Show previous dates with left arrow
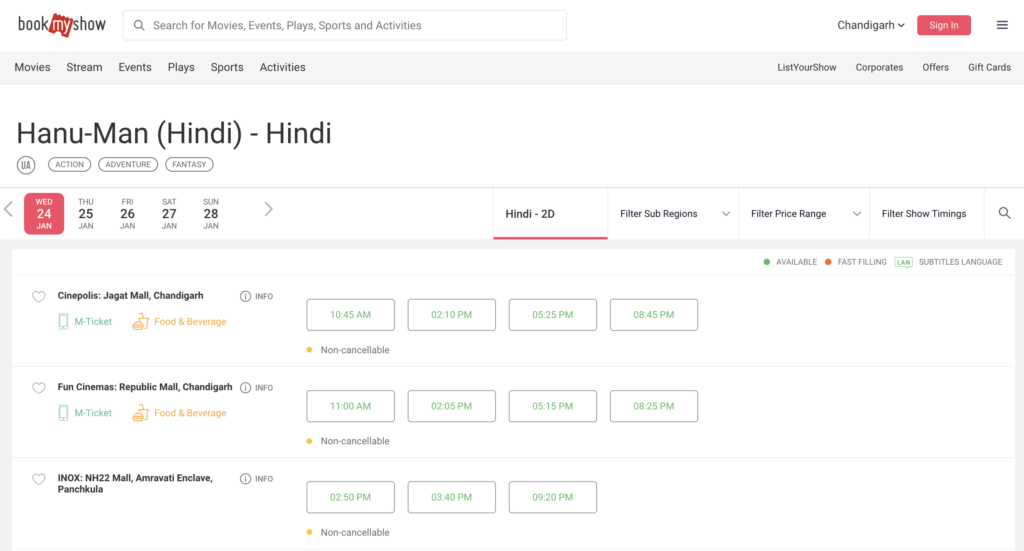Screen dimensions: 1024x551 pos(9,209)
